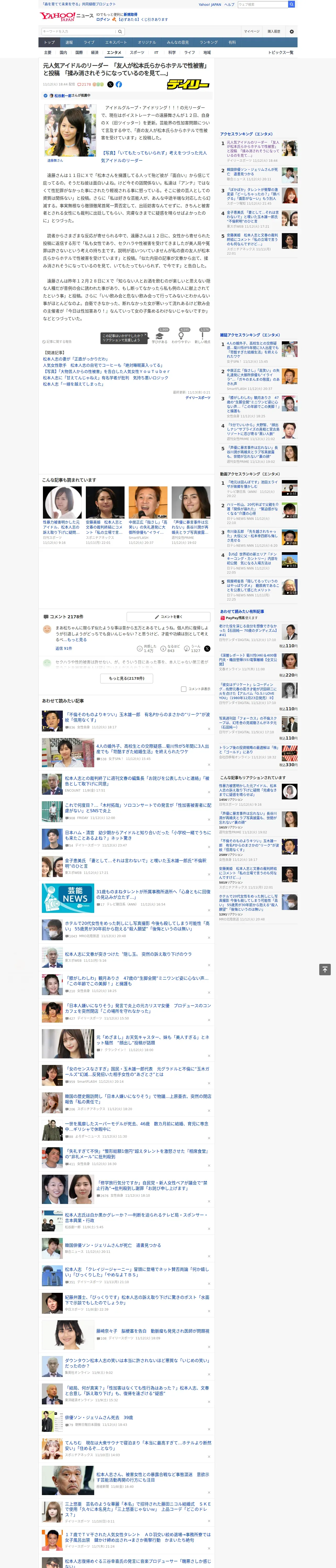The width and height of the screenshot is (336, 1568).
Task: Click the 共感した smiley reaction icon
Action: coord(140,649)
